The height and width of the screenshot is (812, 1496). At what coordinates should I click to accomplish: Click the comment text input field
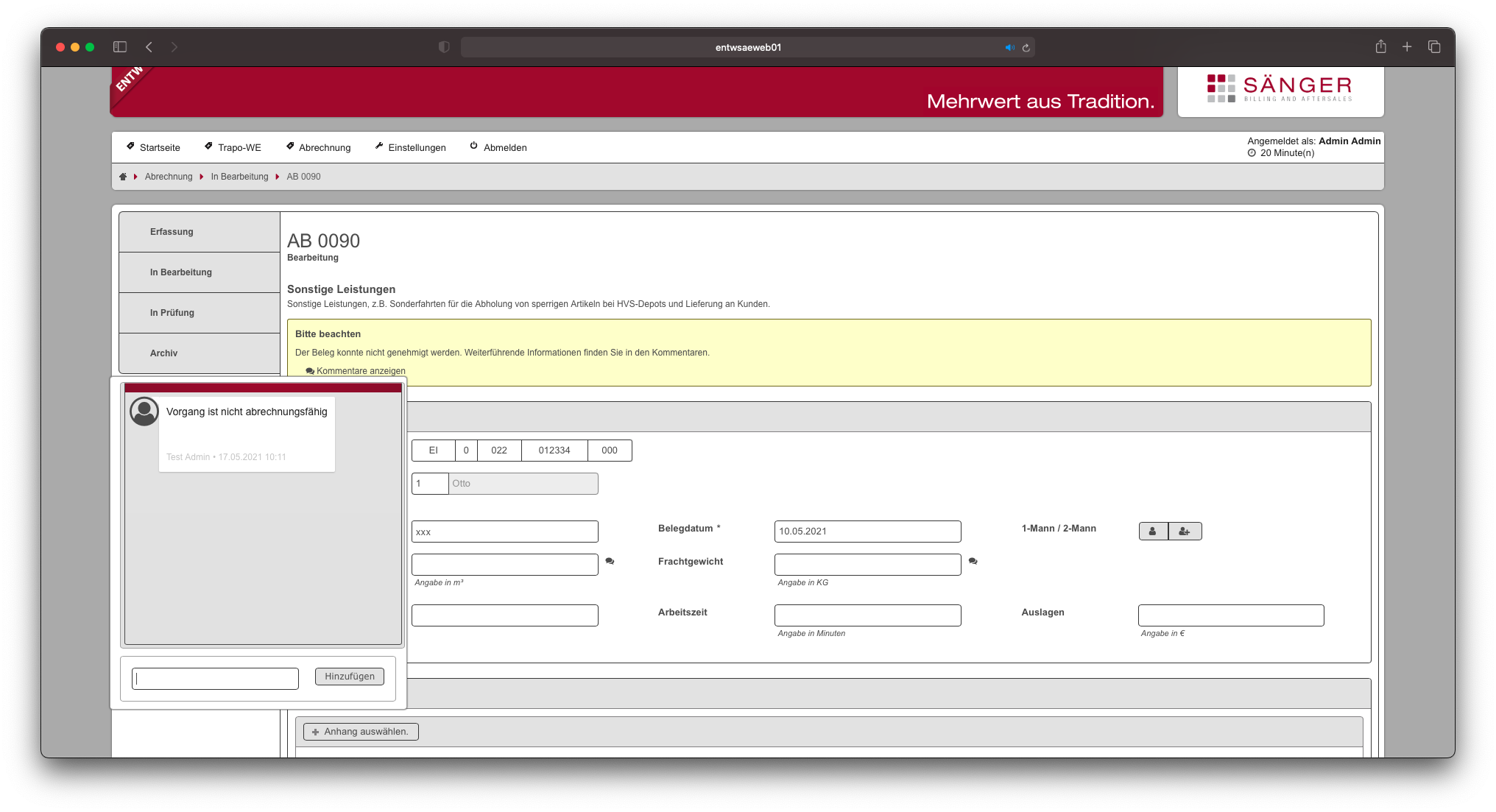click(x=215, y=679)
